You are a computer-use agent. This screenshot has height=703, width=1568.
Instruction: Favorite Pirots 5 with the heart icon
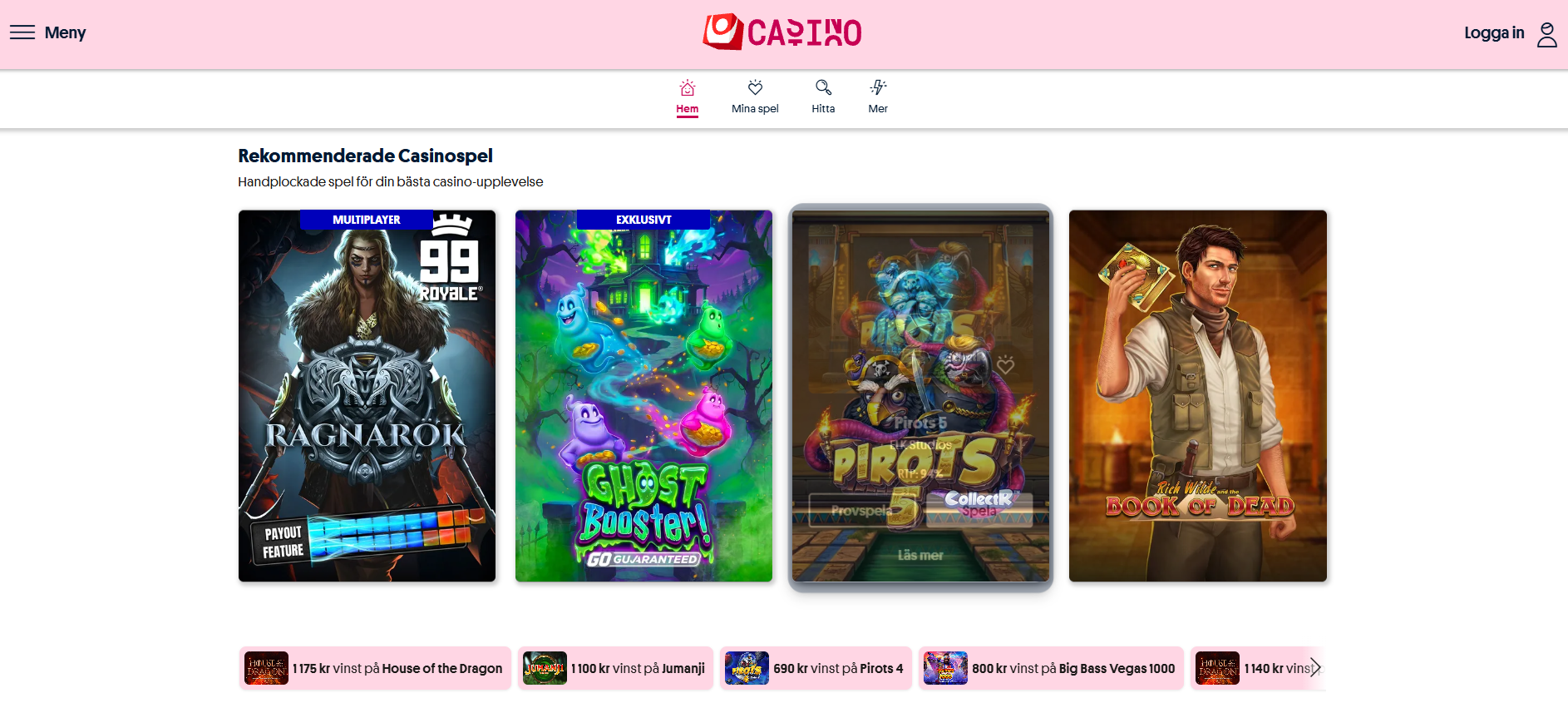(1005, 365)
